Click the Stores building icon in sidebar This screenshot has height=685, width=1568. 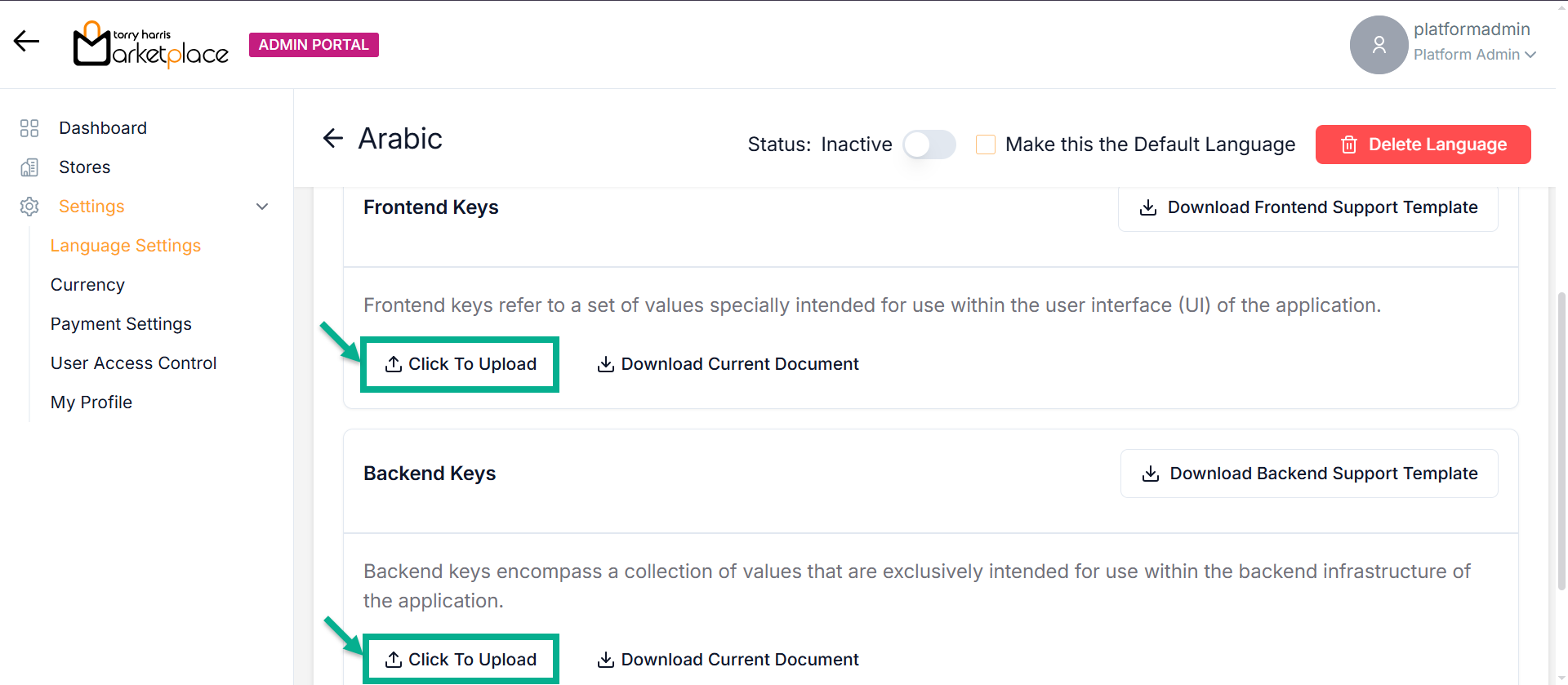tap(29, 167)
